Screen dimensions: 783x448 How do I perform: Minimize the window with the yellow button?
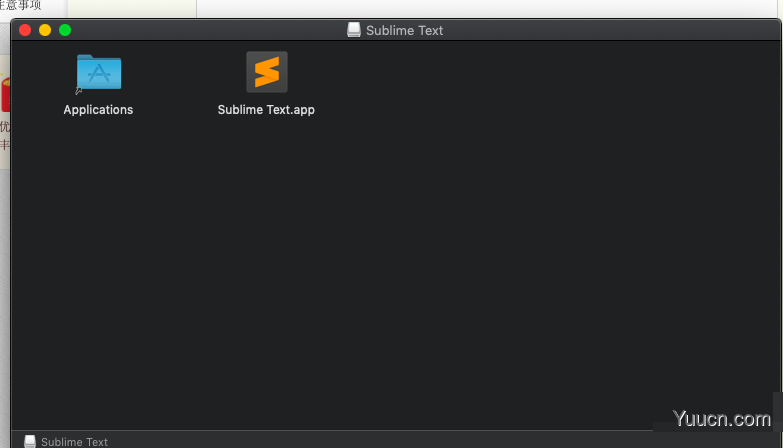click(45, 30)
